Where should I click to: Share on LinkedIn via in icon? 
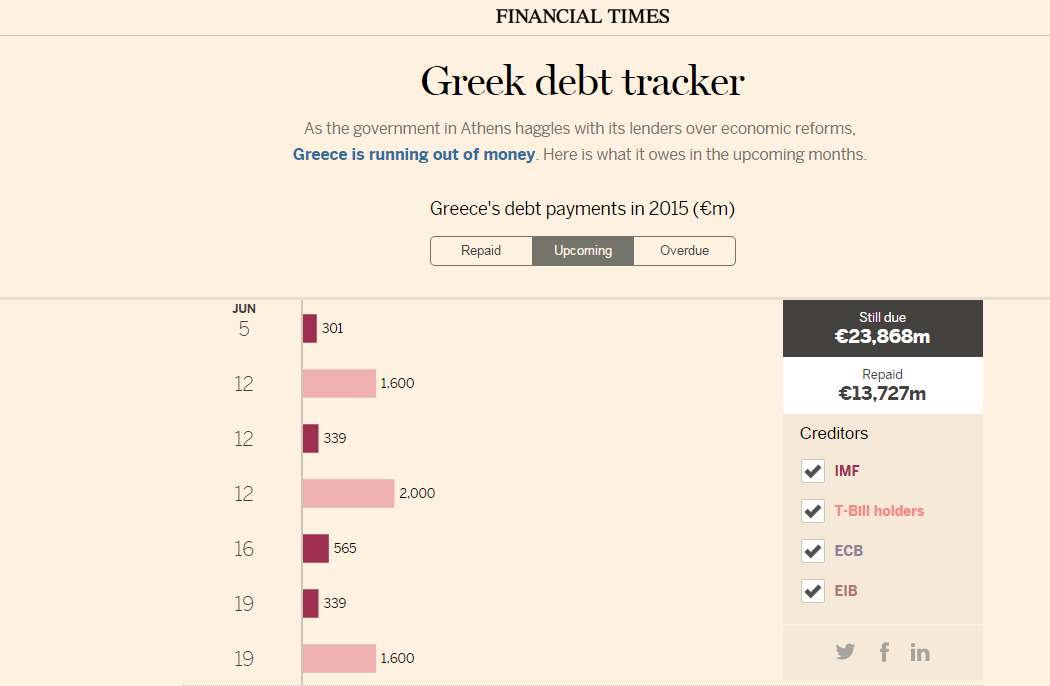[920, 652]
